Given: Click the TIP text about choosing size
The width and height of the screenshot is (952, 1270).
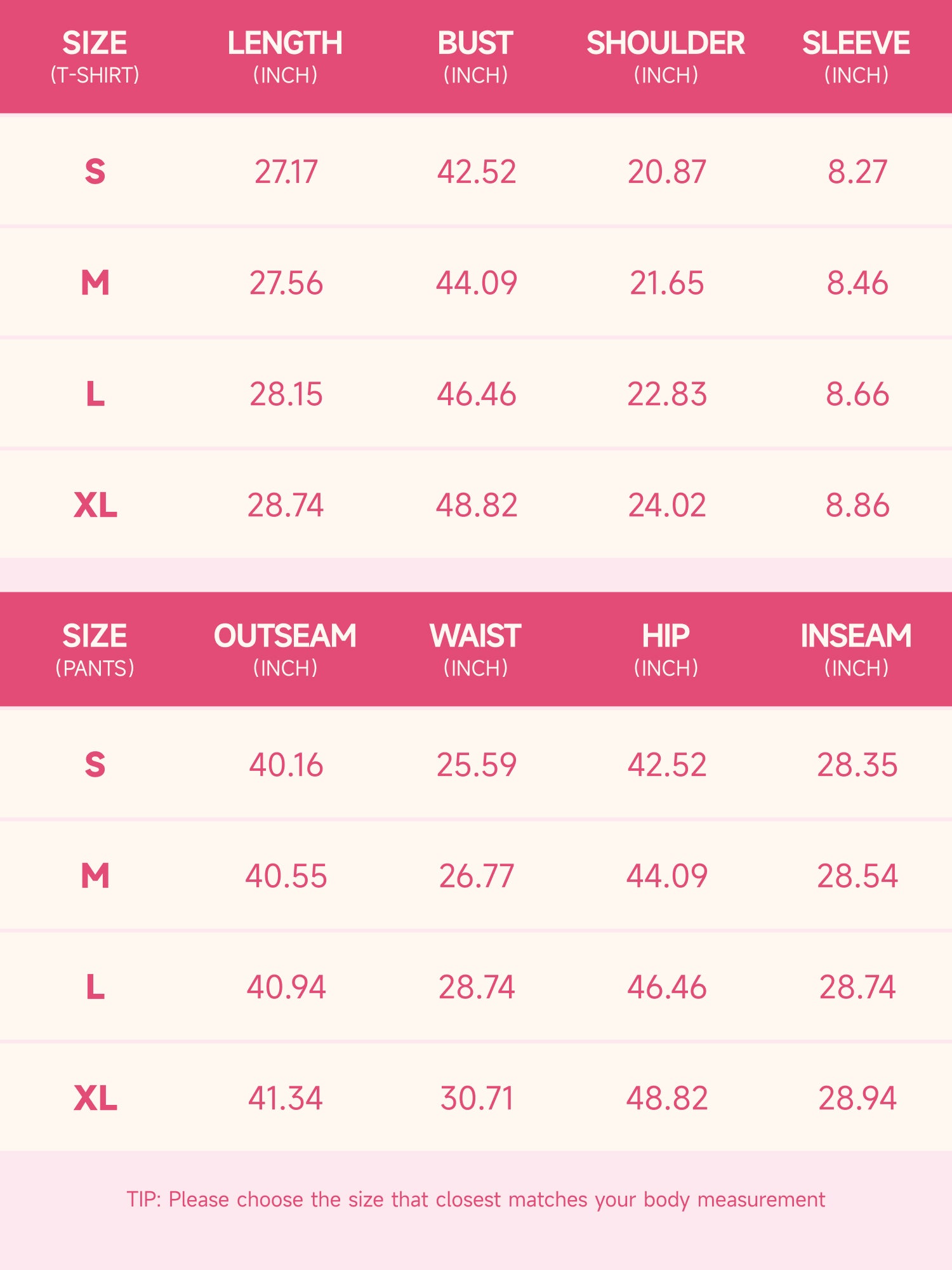Looking at the screenshot, I should click(x=476, y=1200).
